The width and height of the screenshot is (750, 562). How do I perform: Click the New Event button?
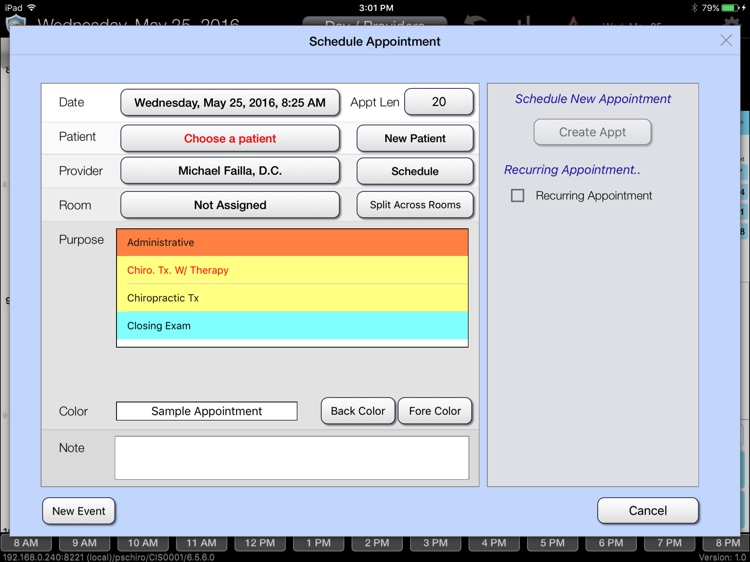(x=79, y=511)
